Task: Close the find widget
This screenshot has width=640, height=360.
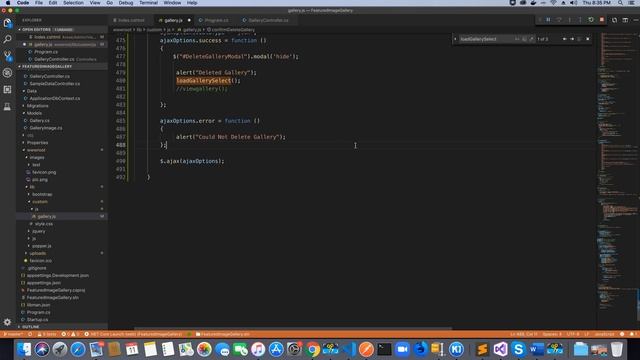Action: click(x=588, y=39)
